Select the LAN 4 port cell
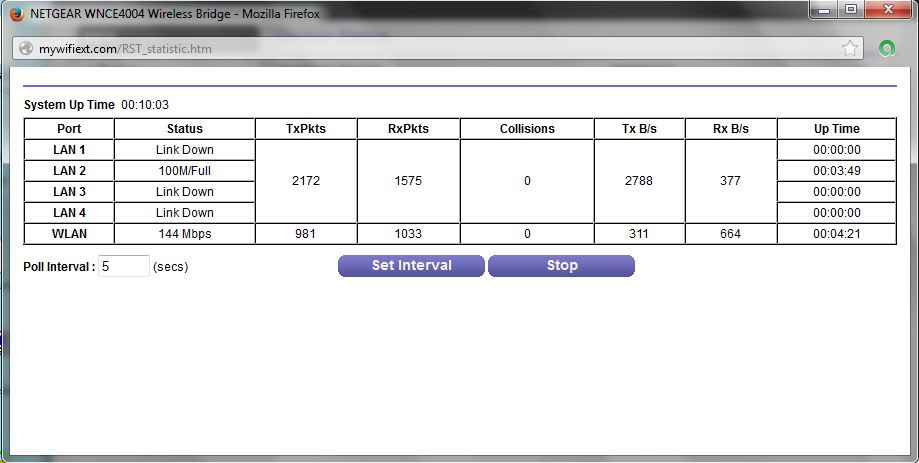Image resolution: width=919 pixels, height=463 pixels. click(69, 213)
